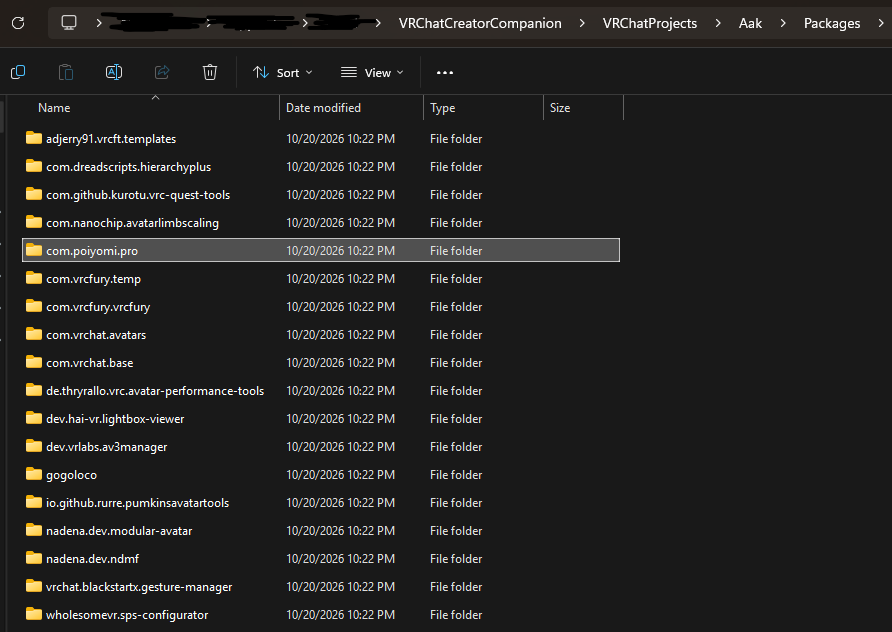The image size is (892, 632).
Task: Click the vrchat.blackstartx.gesture-manager folder name
Action: pos(139,587)
